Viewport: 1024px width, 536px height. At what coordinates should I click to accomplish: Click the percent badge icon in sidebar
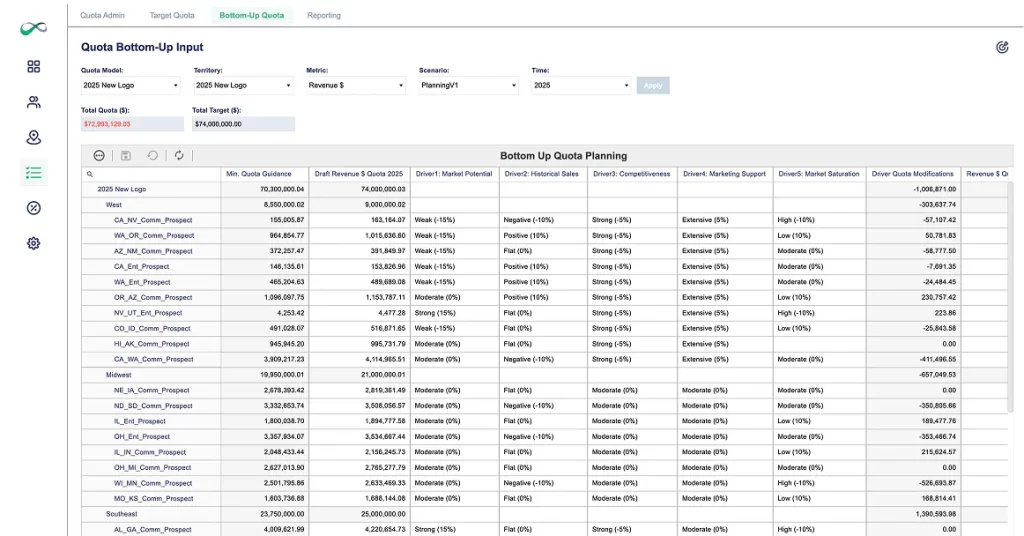pyautogui.click(x=34, y=208)
